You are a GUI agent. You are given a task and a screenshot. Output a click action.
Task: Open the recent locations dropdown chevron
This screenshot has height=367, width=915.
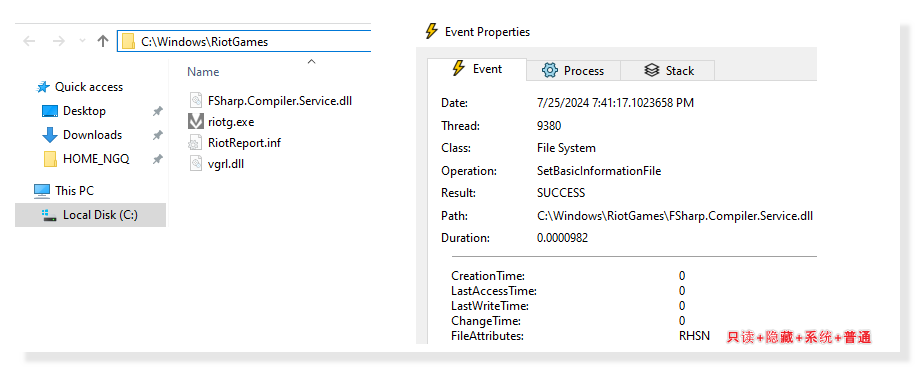(82, 41)
